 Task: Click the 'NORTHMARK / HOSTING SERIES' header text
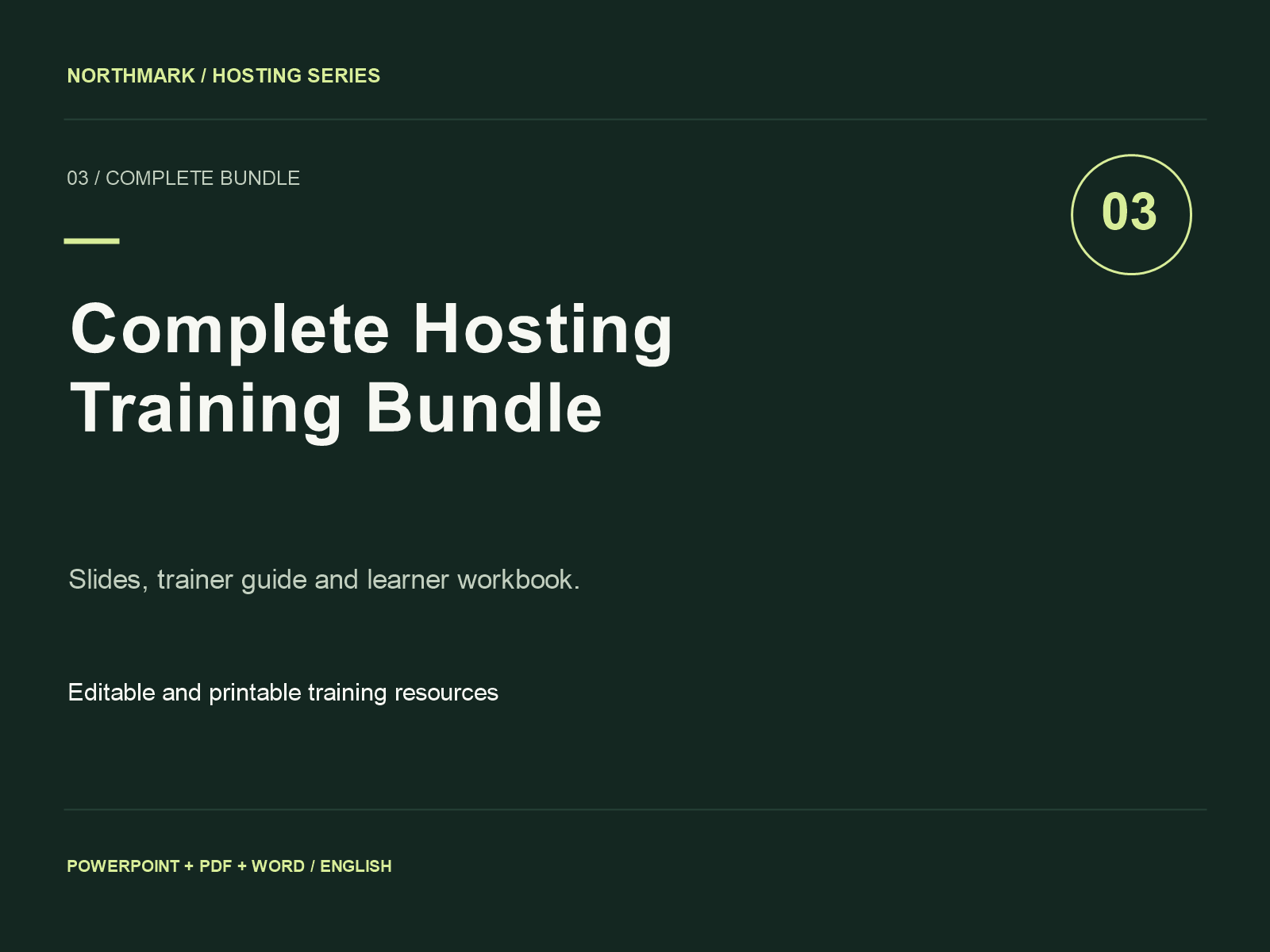coord(224,75)
